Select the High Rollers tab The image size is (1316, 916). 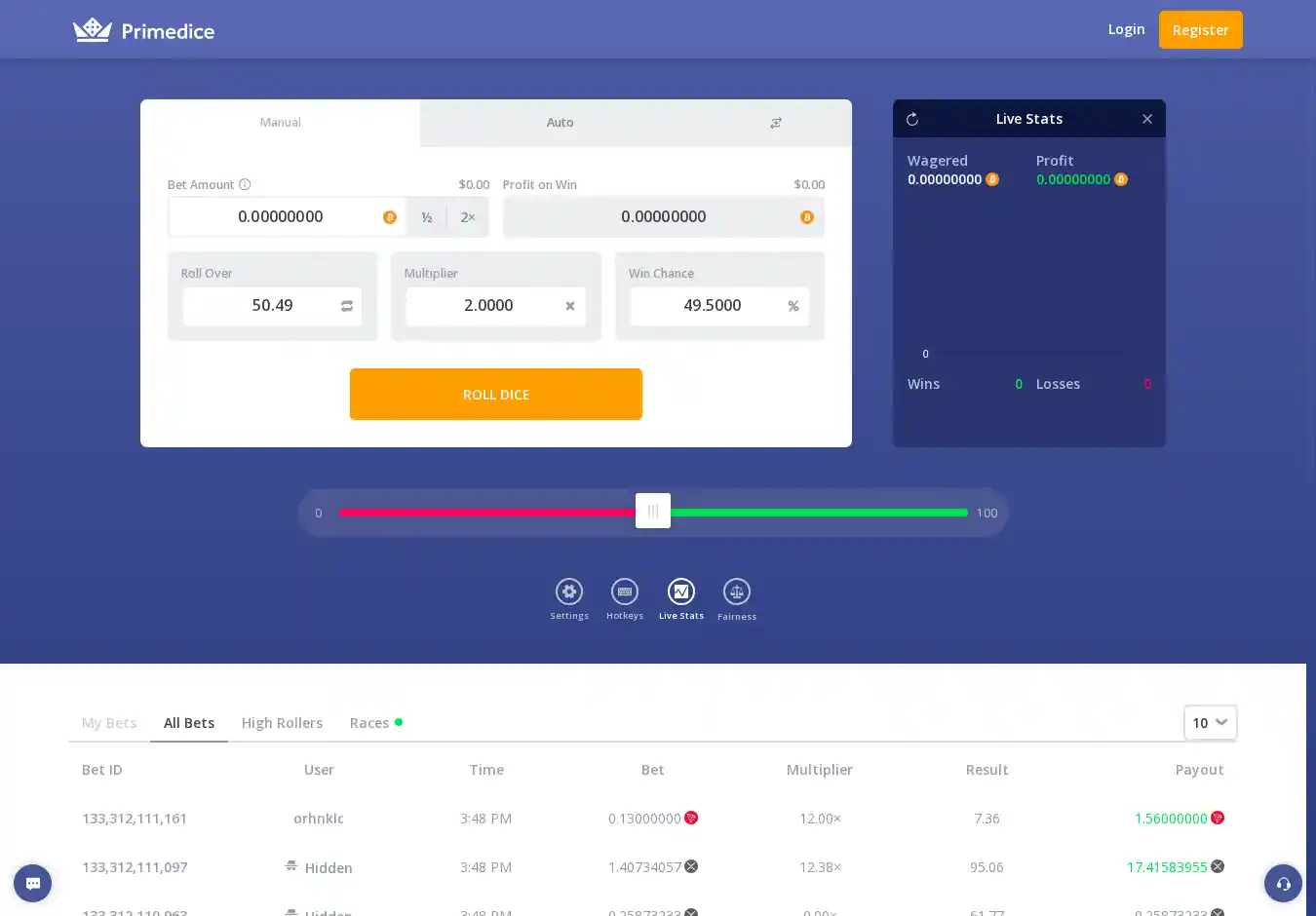click(x=282, y=723)
